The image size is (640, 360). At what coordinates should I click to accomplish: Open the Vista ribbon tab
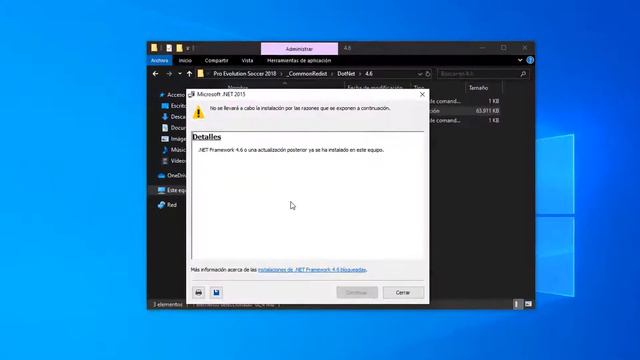tap(247, 60)
